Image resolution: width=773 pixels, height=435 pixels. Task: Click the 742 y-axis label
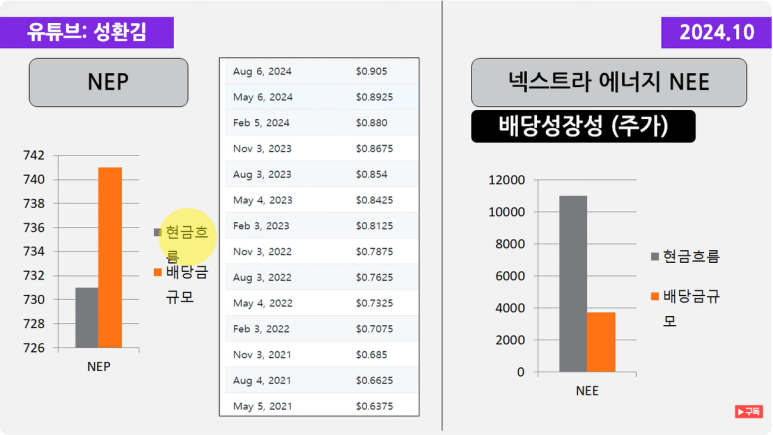click(34, 155)
